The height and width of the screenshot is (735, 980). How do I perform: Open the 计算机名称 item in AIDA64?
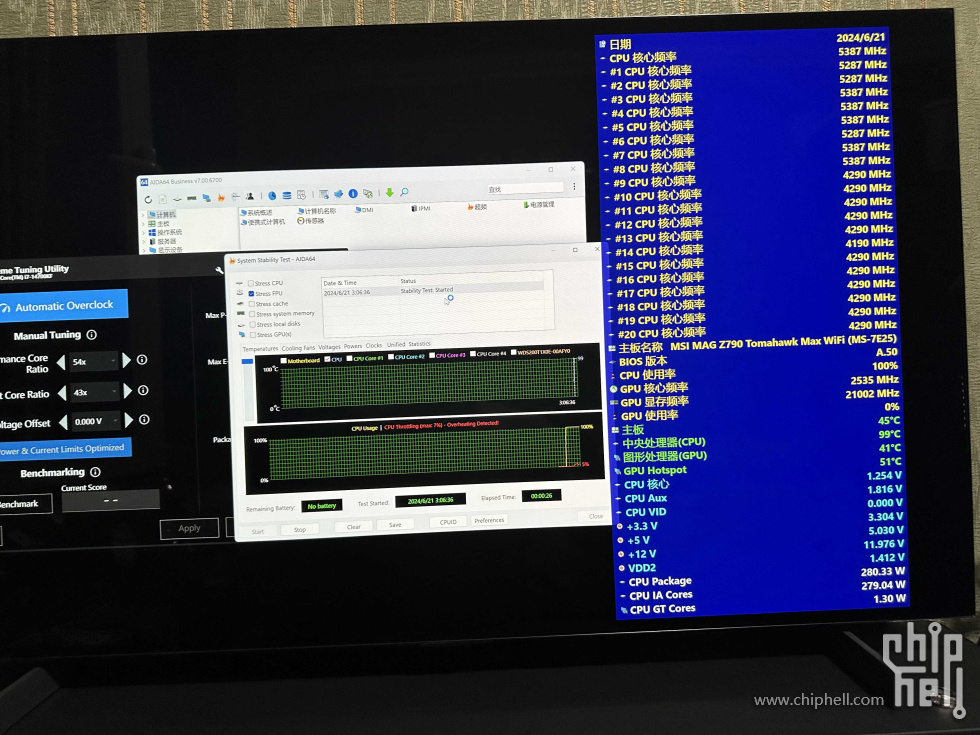point(316,211)
